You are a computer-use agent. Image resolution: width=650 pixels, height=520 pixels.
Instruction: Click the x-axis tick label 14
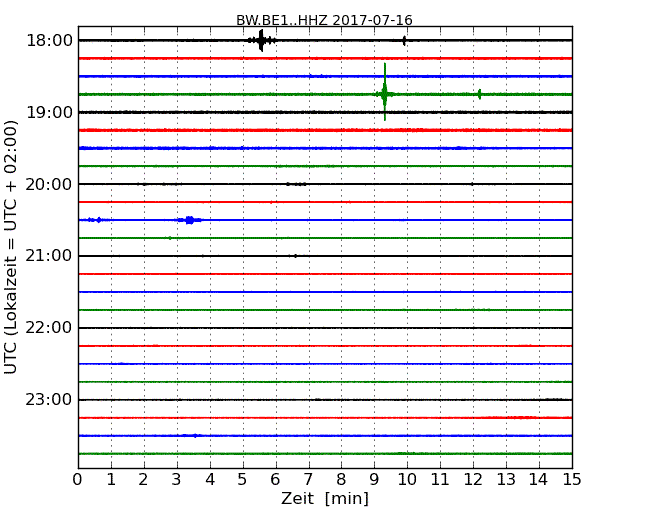[x=538, y=479]
